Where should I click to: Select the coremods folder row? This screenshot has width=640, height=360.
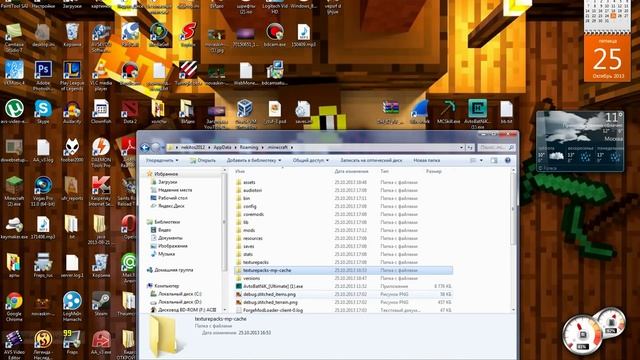[x=343, y=214]
